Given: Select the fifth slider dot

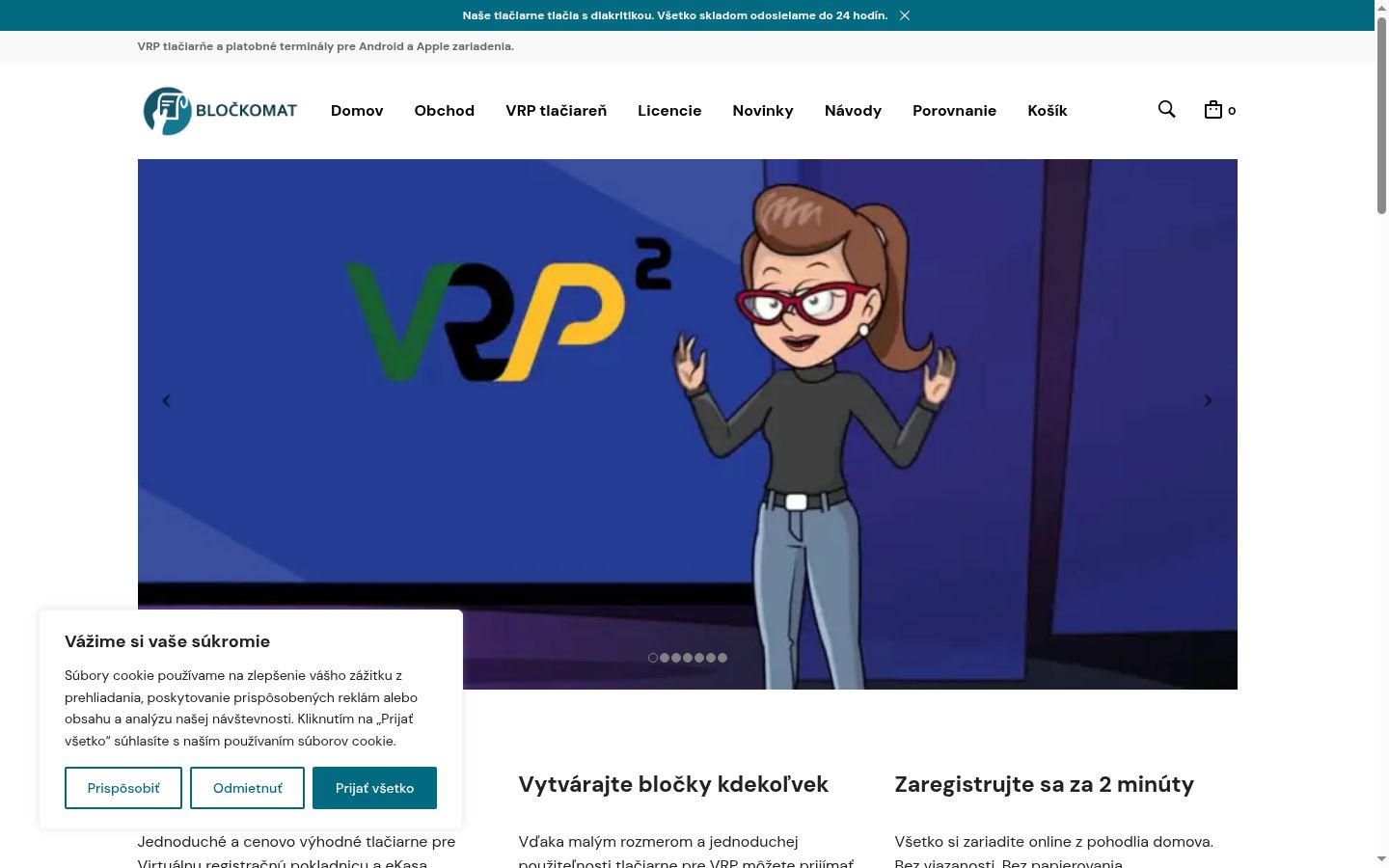Looking at the screenshot, I should [x=699, y=658].
